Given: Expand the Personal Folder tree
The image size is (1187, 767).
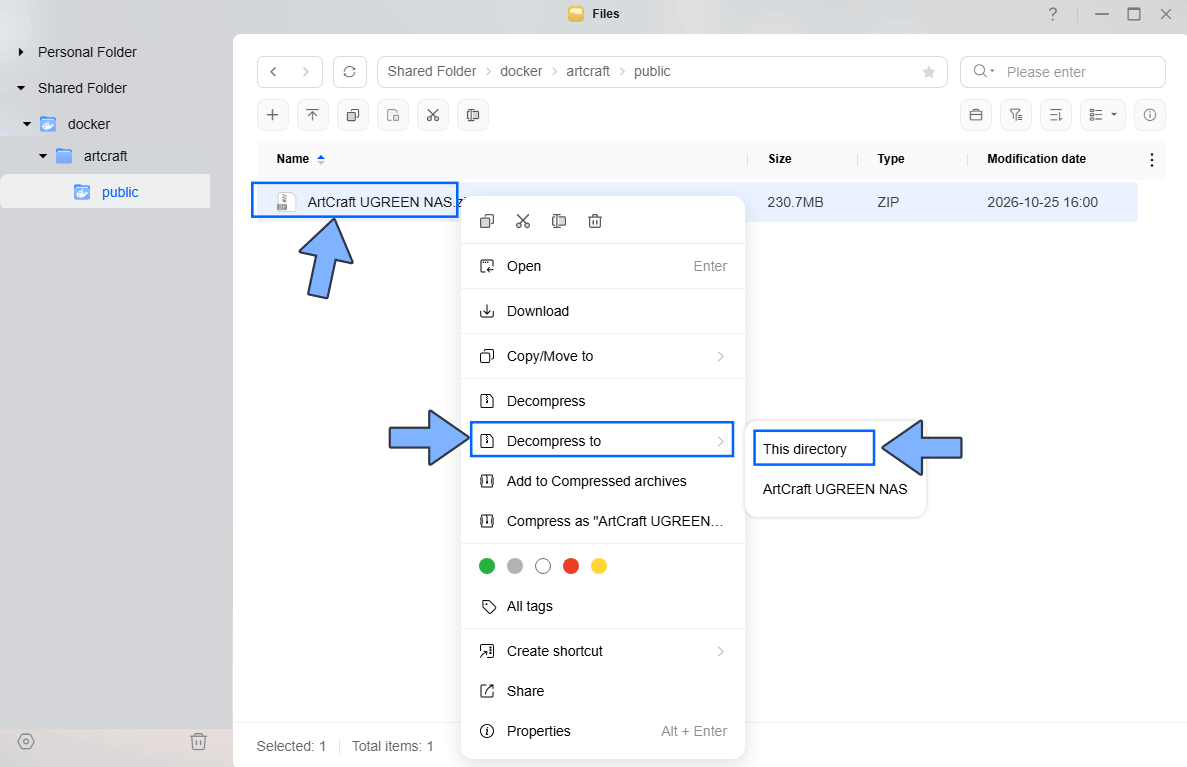Looking at the screenshot, I should pyautogui.click(x=21, y=52).
